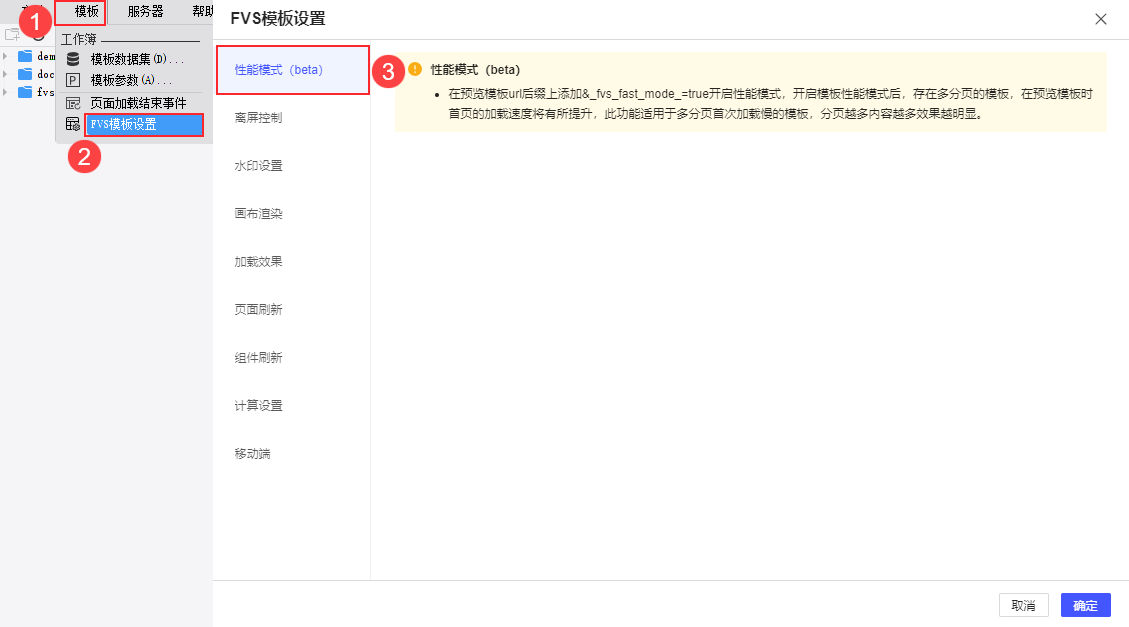Click the FVS模板设置 dialog title
Image resolution: width=1129 pixels, height=627 pixels.
278,19
